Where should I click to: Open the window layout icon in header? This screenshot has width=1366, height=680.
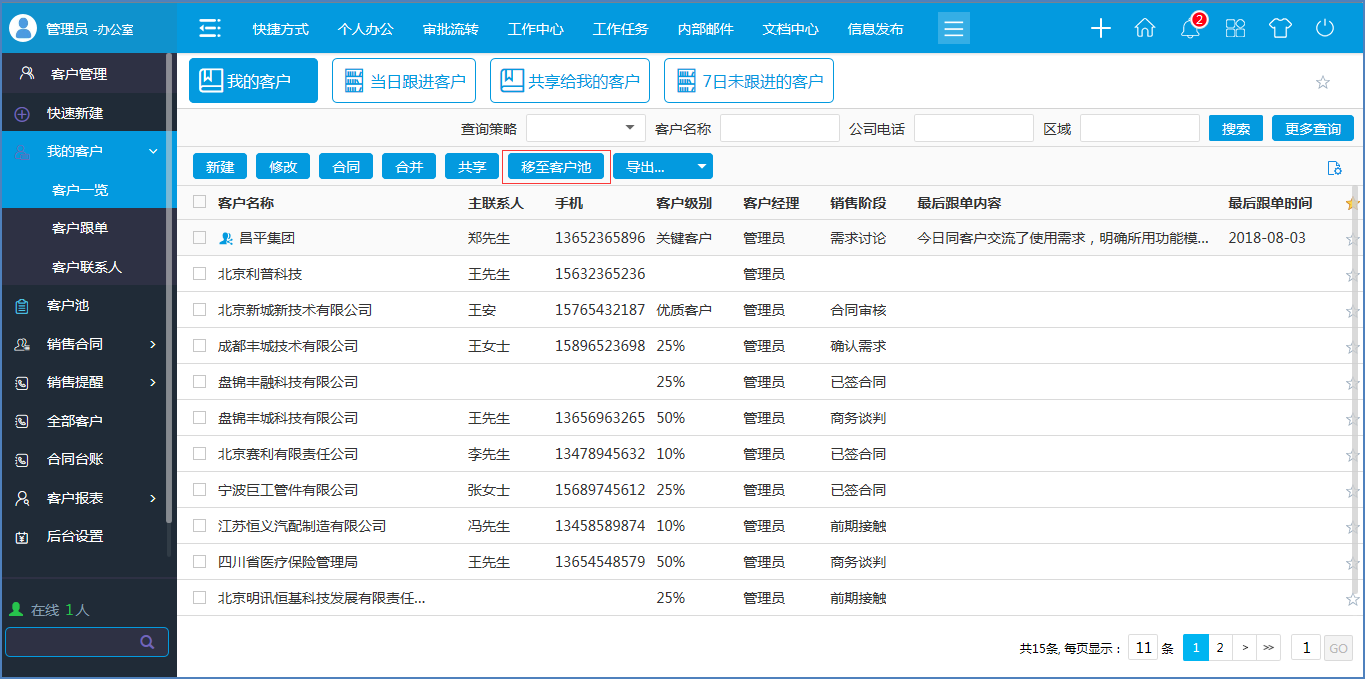(1236, 29)
